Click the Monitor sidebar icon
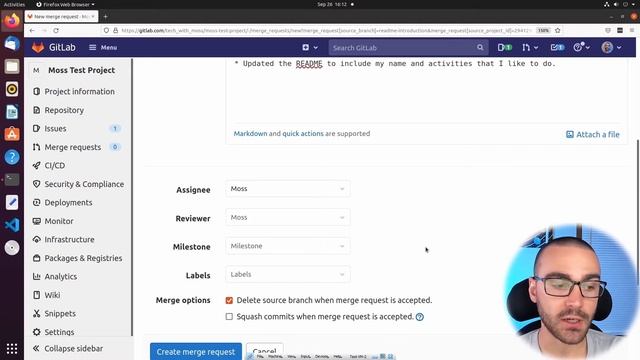 (36, 221)
